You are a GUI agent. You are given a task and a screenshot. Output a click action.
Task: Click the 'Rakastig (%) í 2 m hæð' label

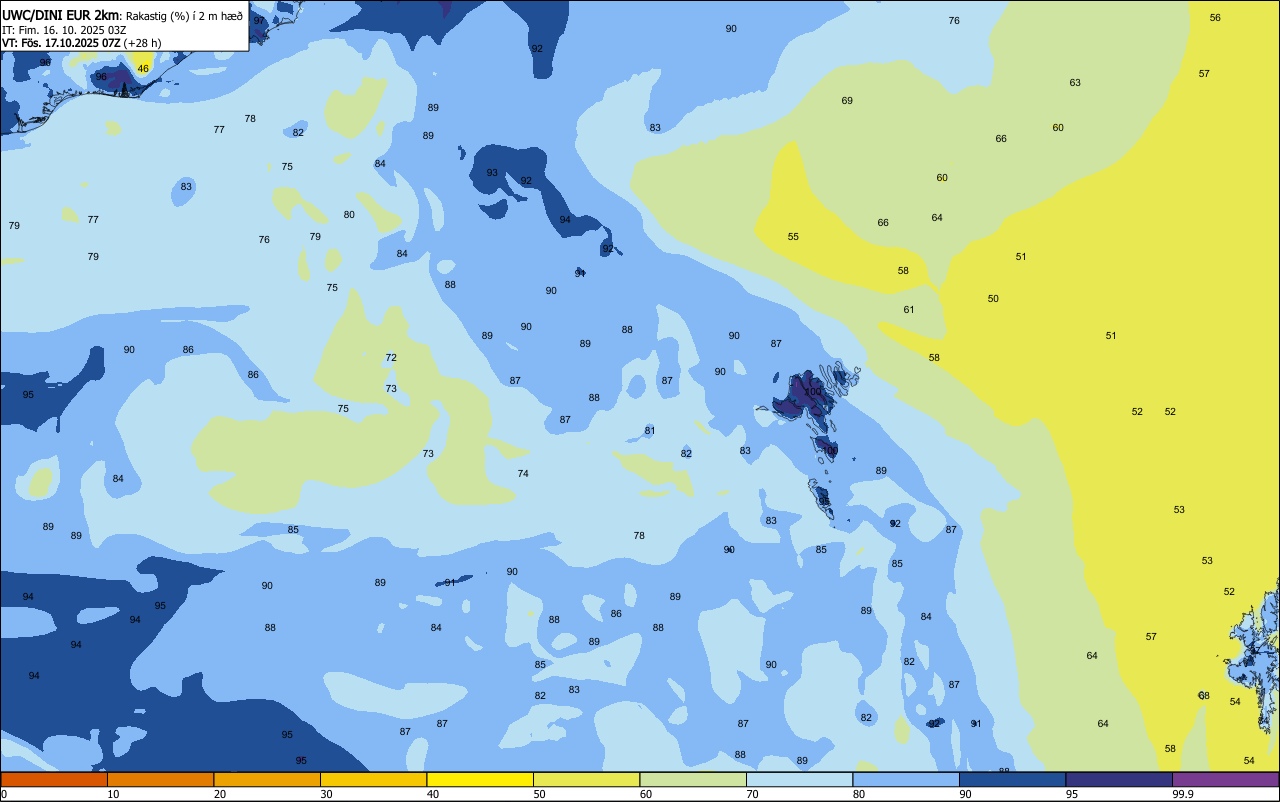coord(184,16)
